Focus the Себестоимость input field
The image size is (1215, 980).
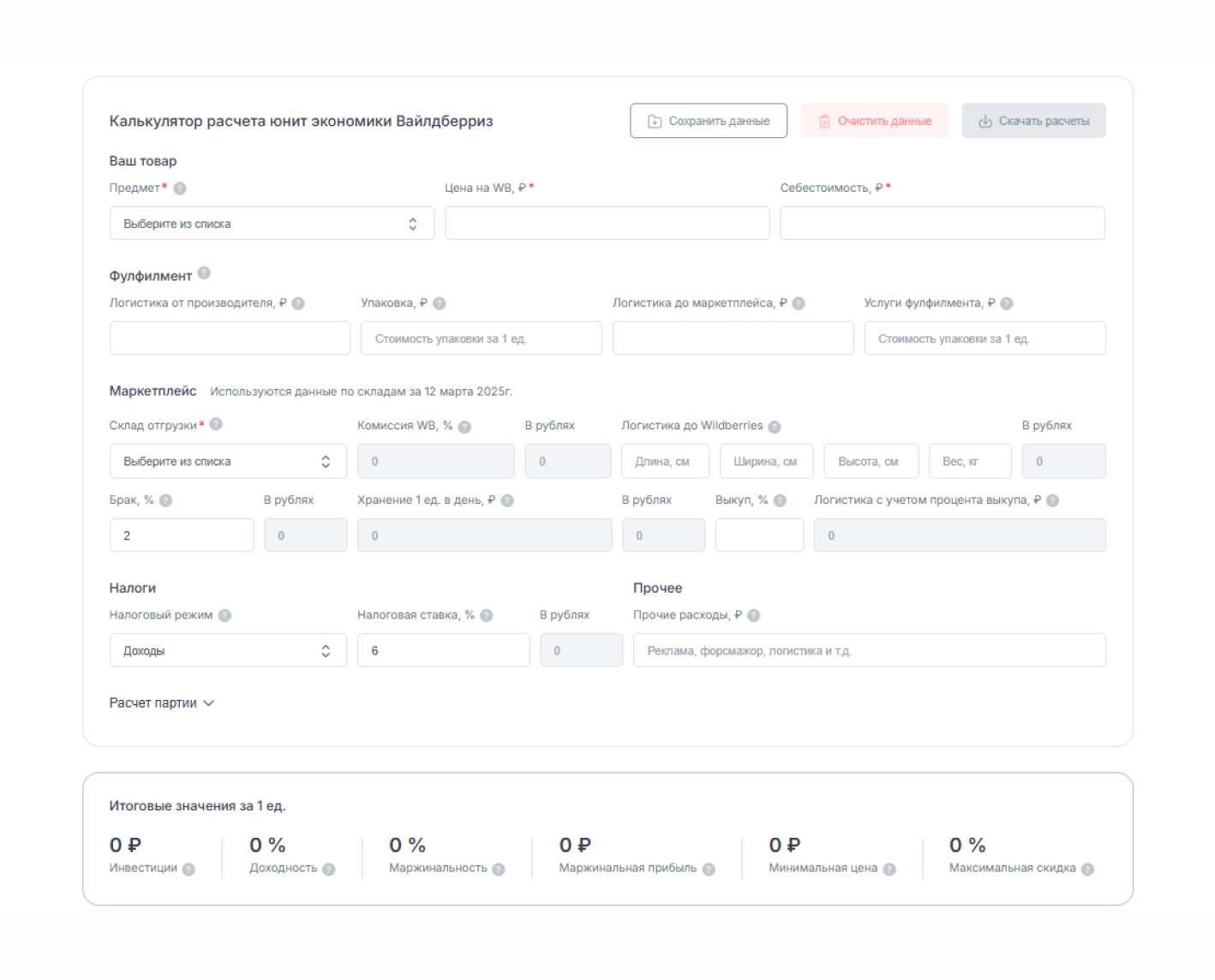[943, 224]
